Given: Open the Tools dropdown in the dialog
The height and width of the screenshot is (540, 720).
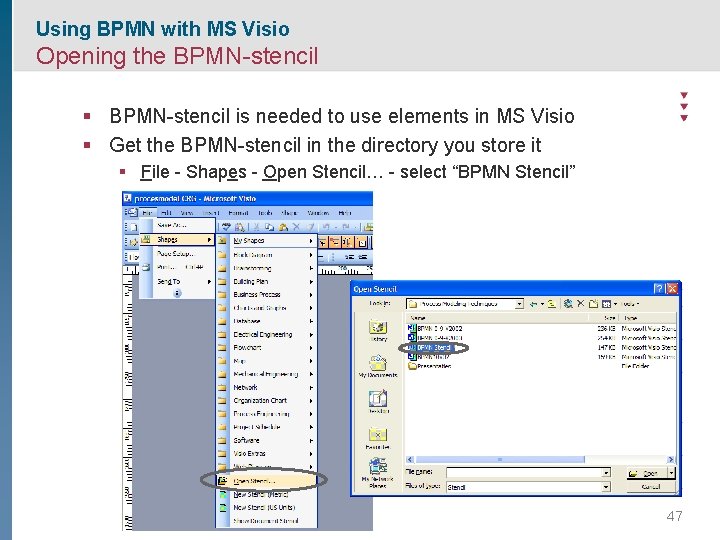Looking at the screenshot, I should point(630,304).
